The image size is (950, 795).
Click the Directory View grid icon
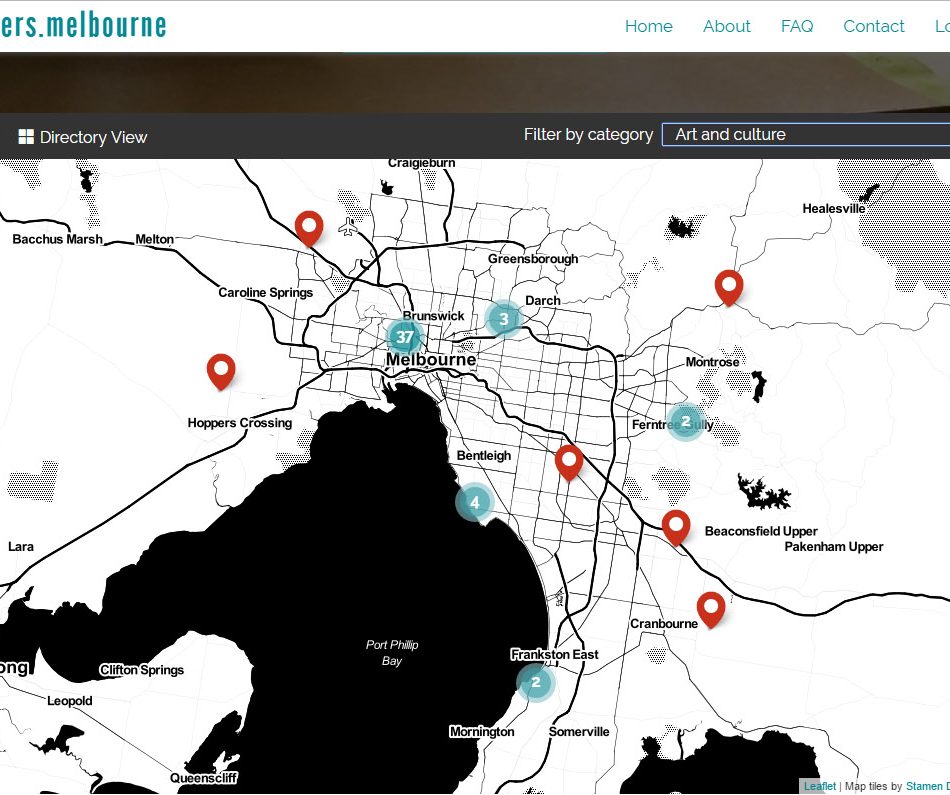[x=26, y=137]
